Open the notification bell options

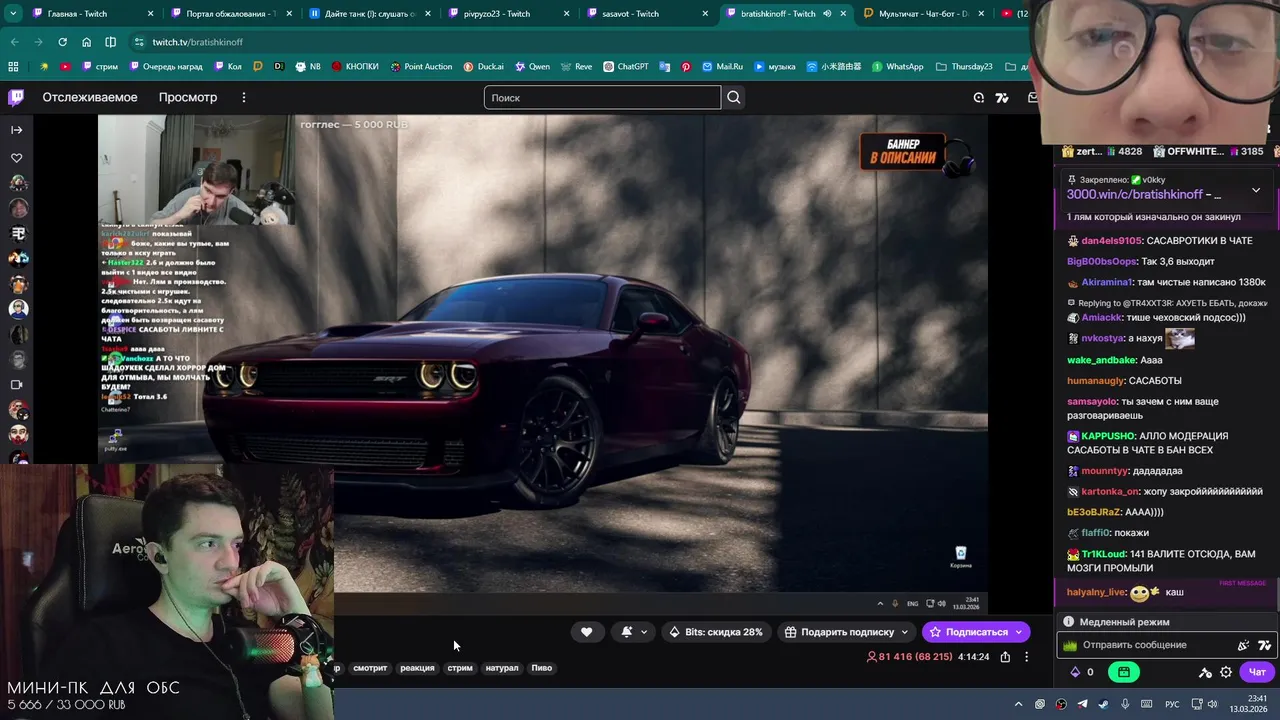pos(634,632)
